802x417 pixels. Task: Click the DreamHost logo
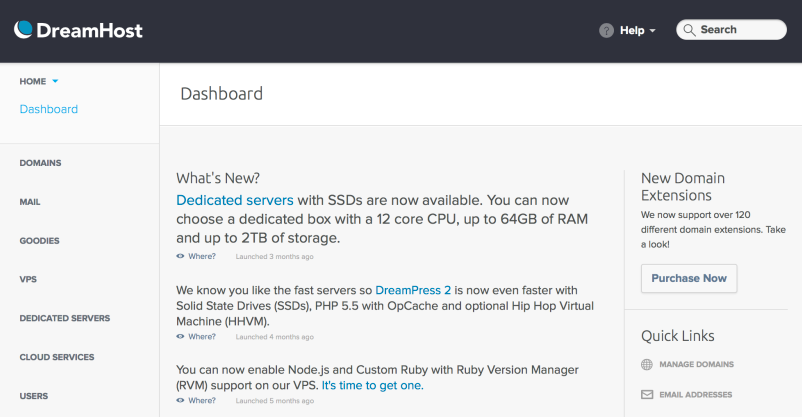(x=78, y=30)
